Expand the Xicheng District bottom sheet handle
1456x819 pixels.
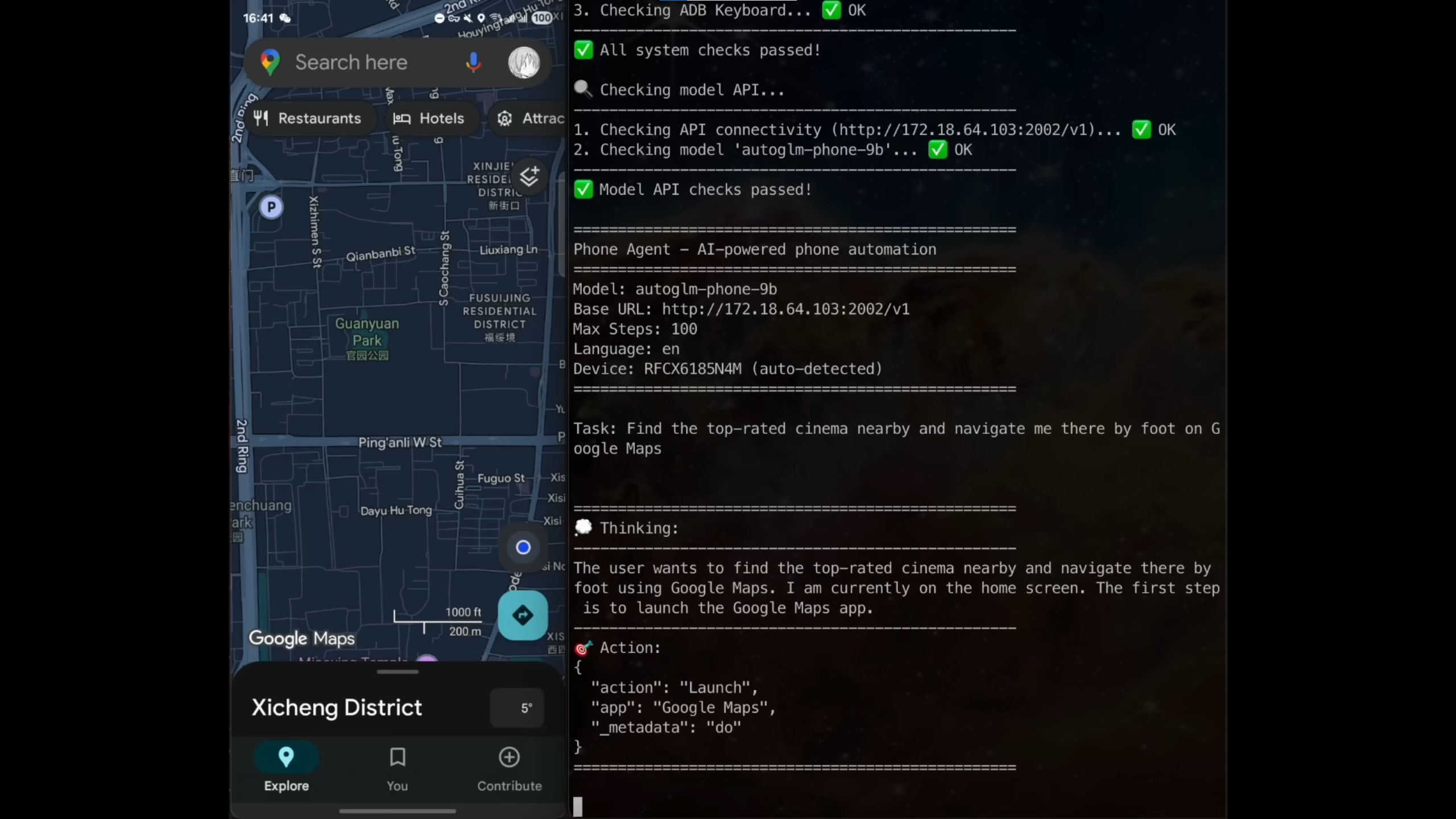point(396,671)
